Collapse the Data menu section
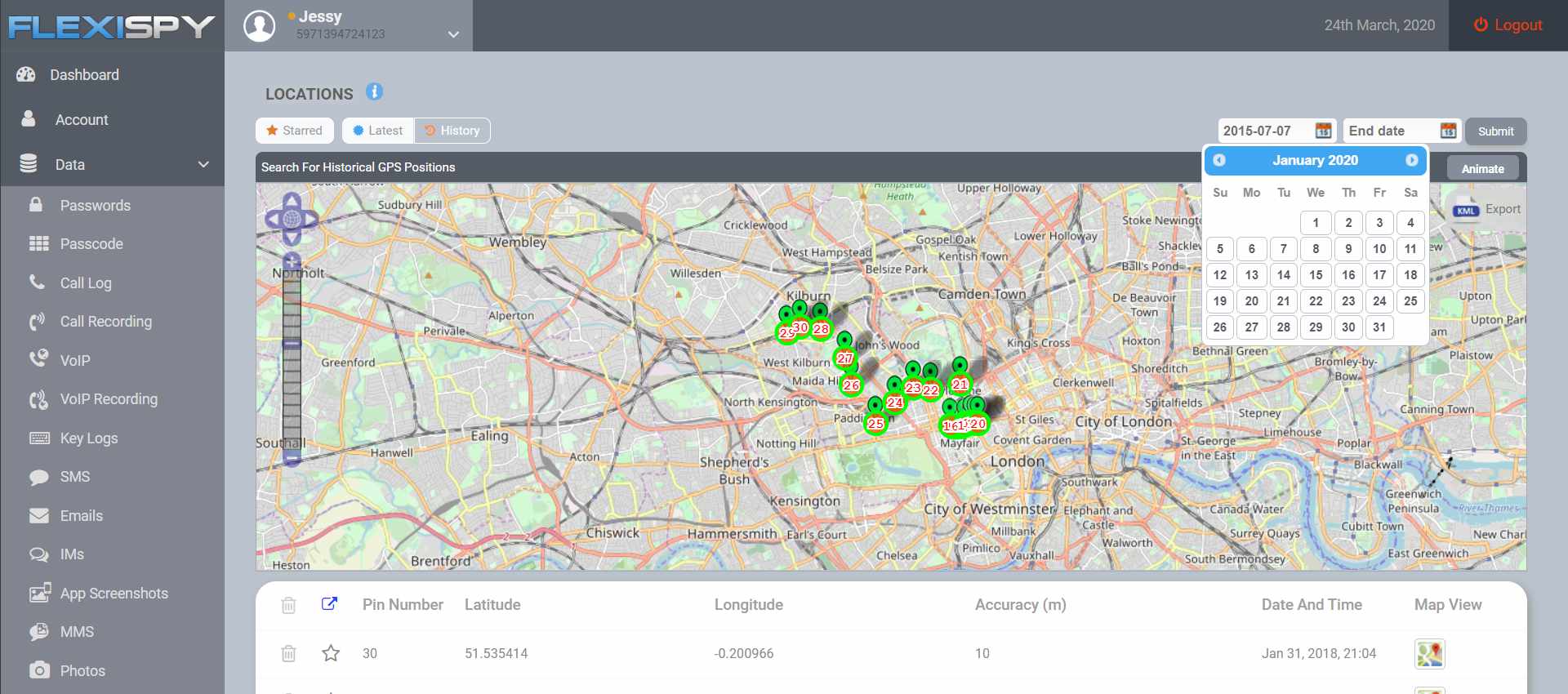The image size is (1568, 694). pyautogui.click(x=112, y=165)
